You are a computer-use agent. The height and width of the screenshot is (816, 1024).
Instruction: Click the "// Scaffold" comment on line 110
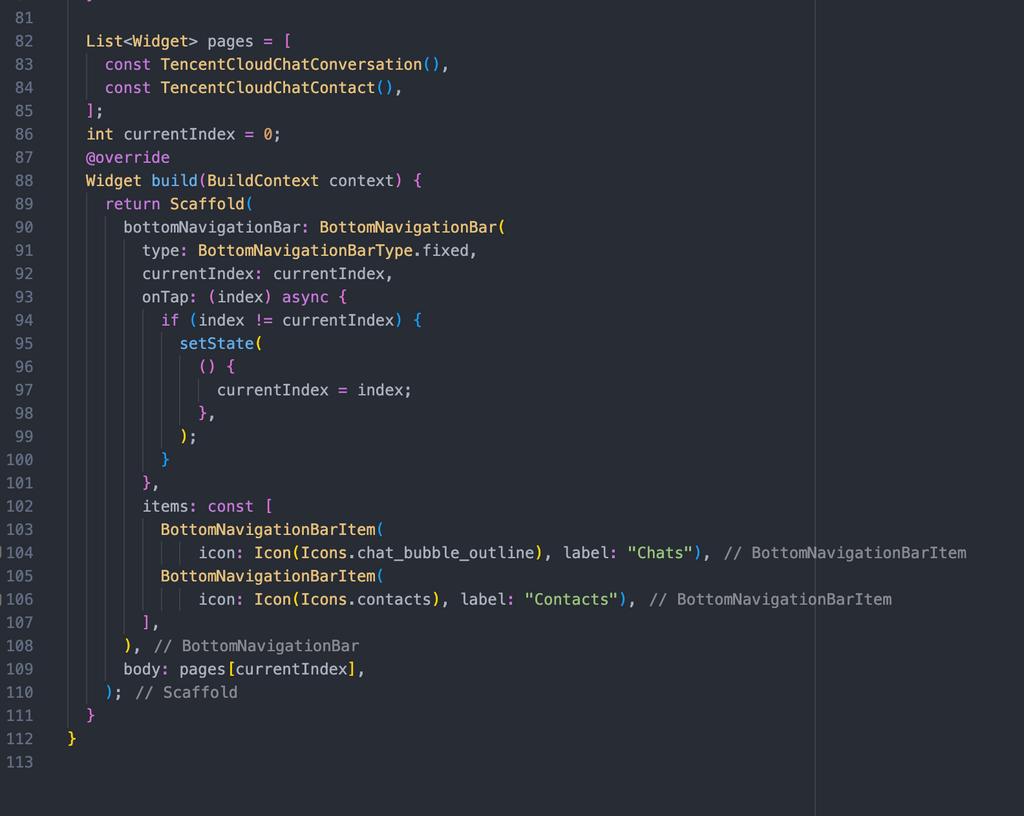186,693
